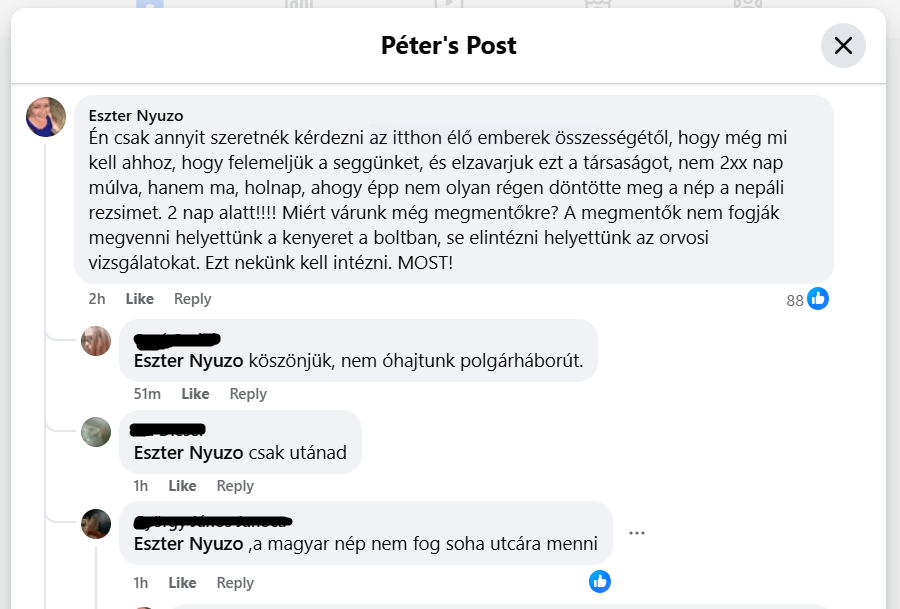Open avatar of the 'csak utánad' reply author
Viewport: 900px width, 609px height.
point(96,431)
